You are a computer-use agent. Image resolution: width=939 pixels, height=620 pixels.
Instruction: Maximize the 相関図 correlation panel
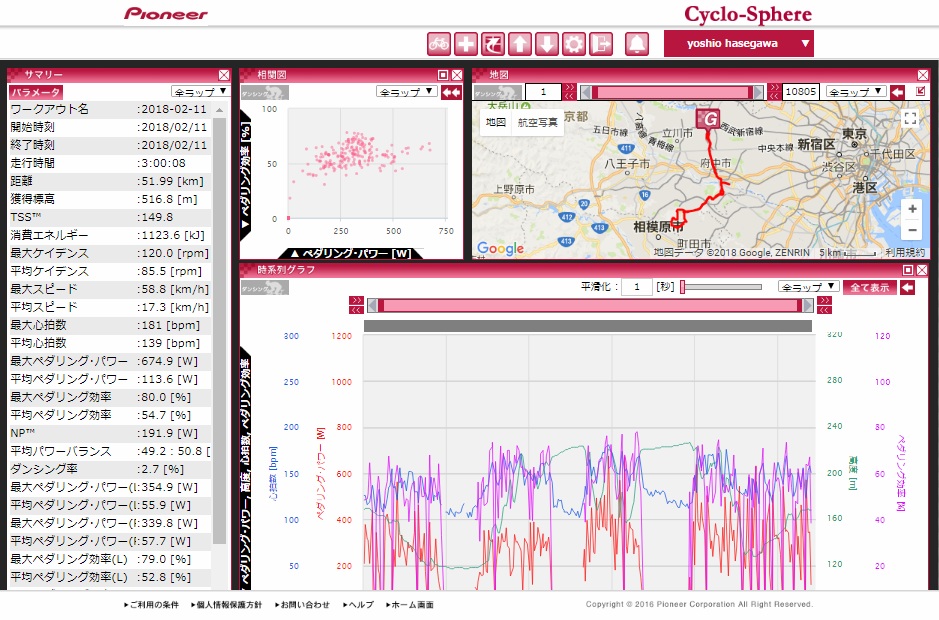[x=443, y=75]
